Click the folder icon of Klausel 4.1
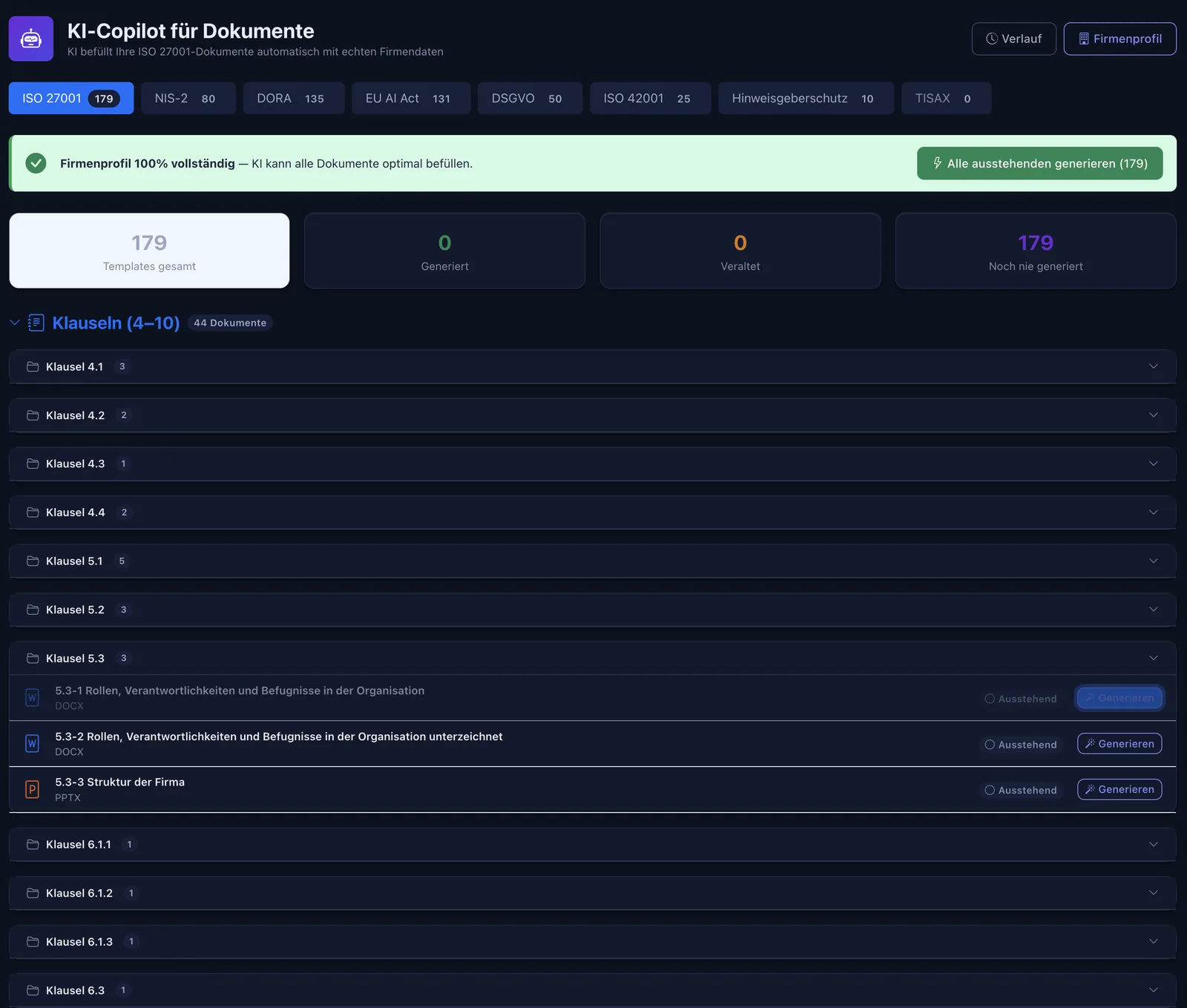 (33, 366)
